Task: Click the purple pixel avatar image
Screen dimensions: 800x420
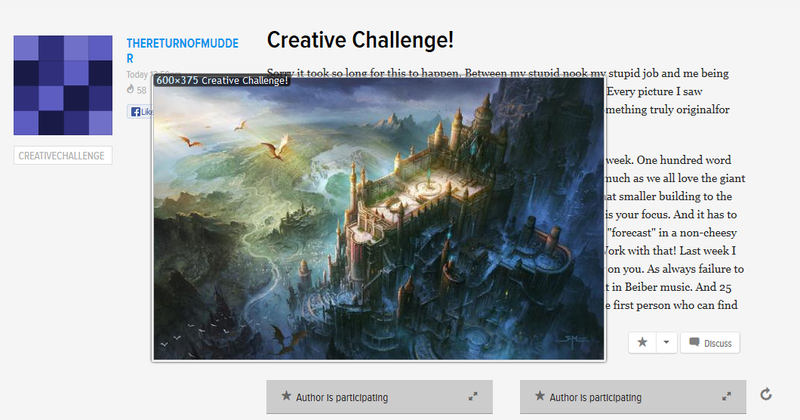Action: click(63, 85)
